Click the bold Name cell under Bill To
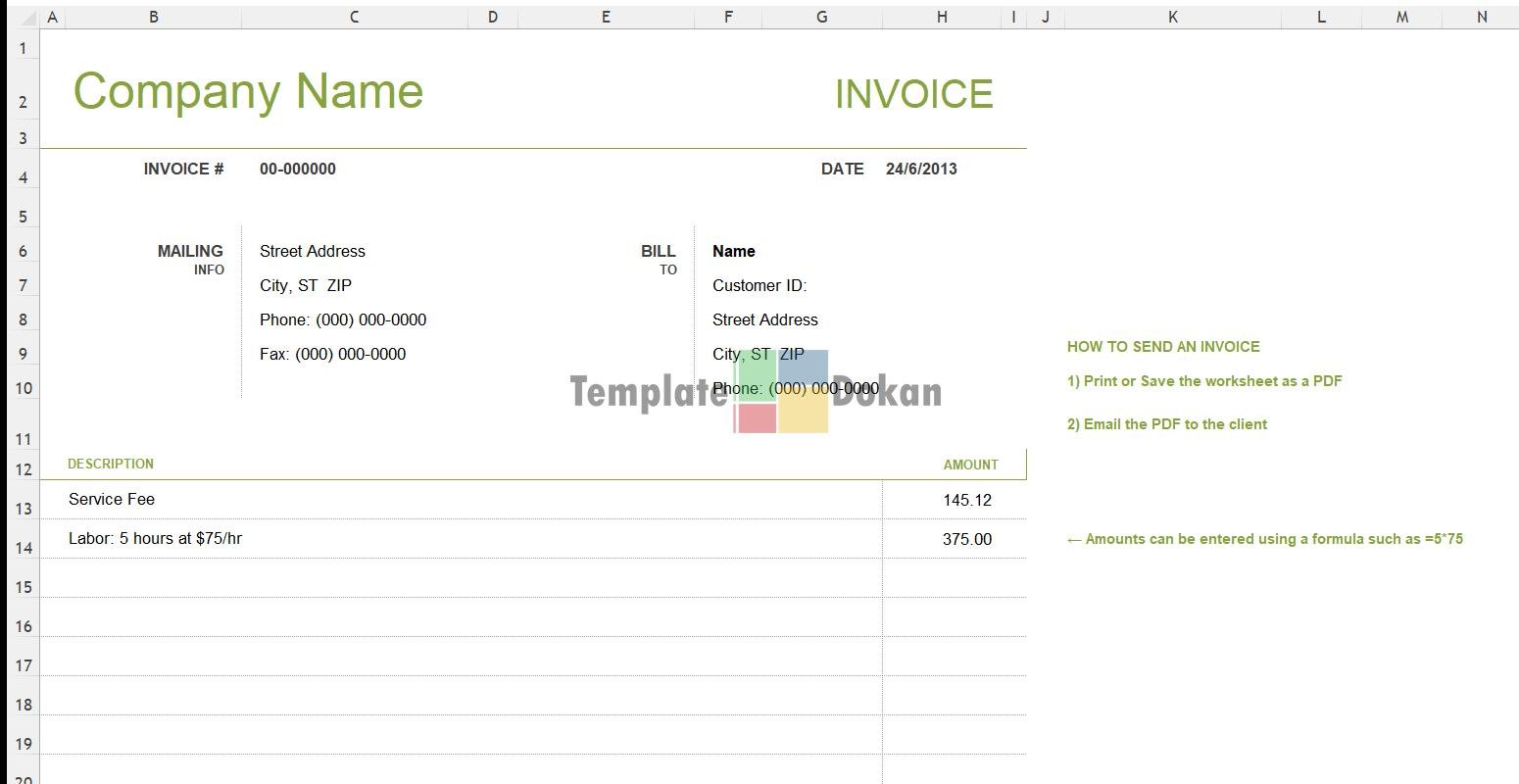1519x784 pixels. coord(733,251)
